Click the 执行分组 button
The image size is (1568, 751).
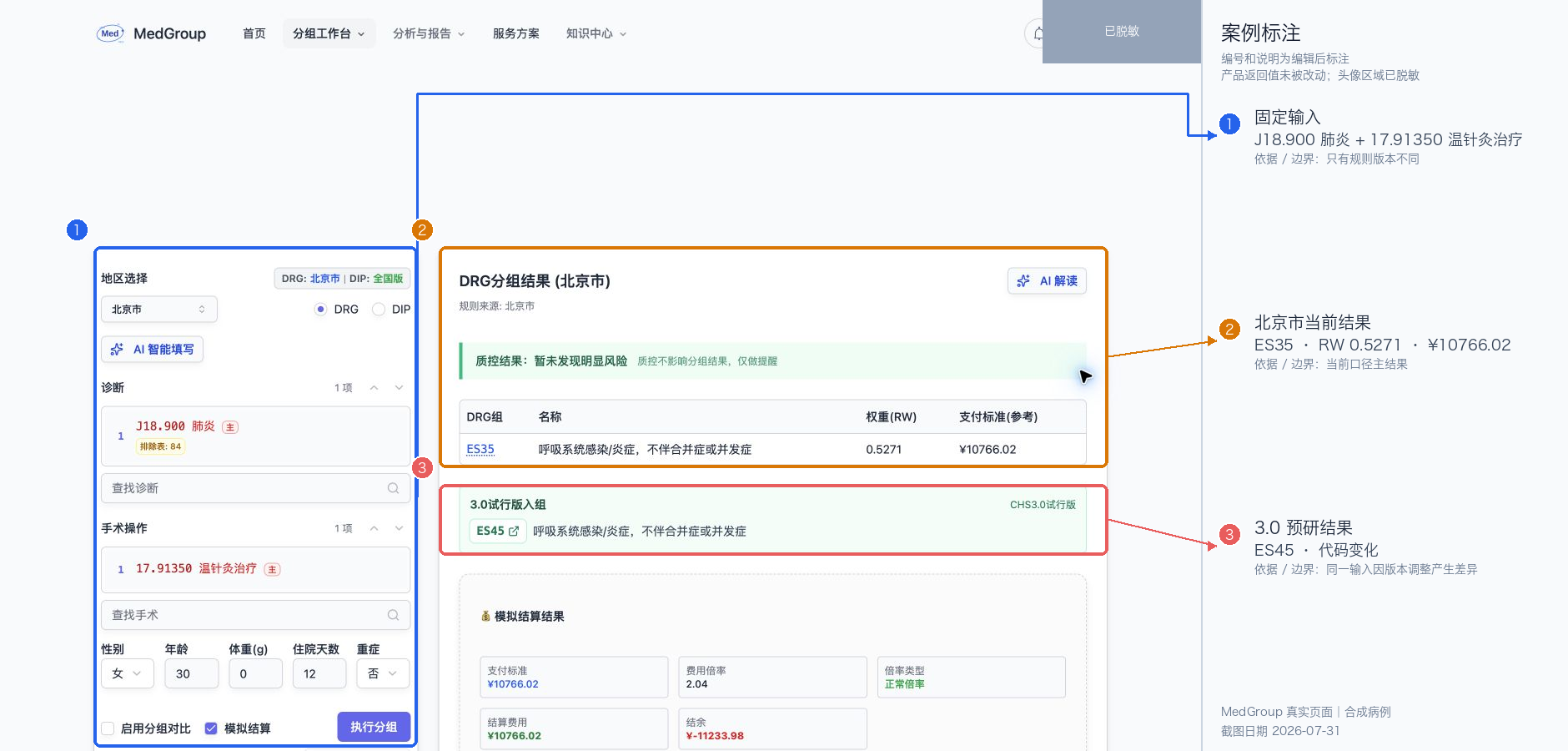tap(374, 727)
